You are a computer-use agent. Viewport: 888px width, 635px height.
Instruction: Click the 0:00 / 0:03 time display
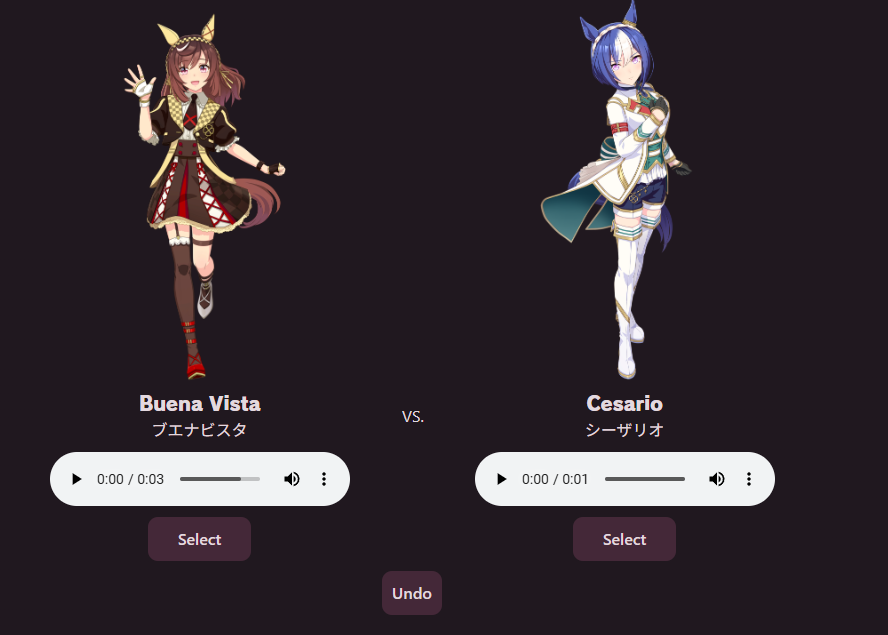tap(130, 479)
